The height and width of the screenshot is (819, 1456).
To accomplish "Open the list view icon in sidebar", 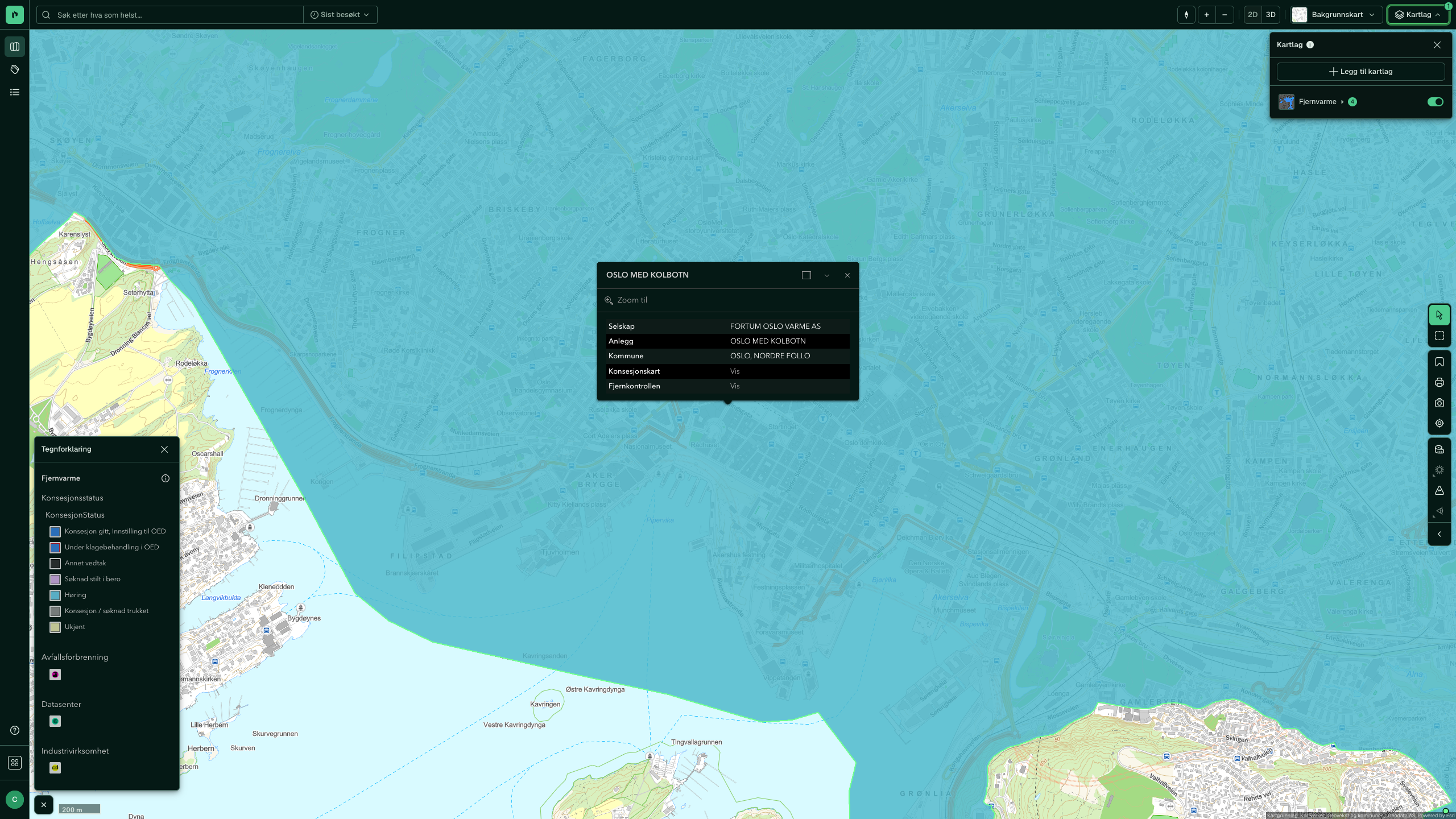I will (15, 92).
